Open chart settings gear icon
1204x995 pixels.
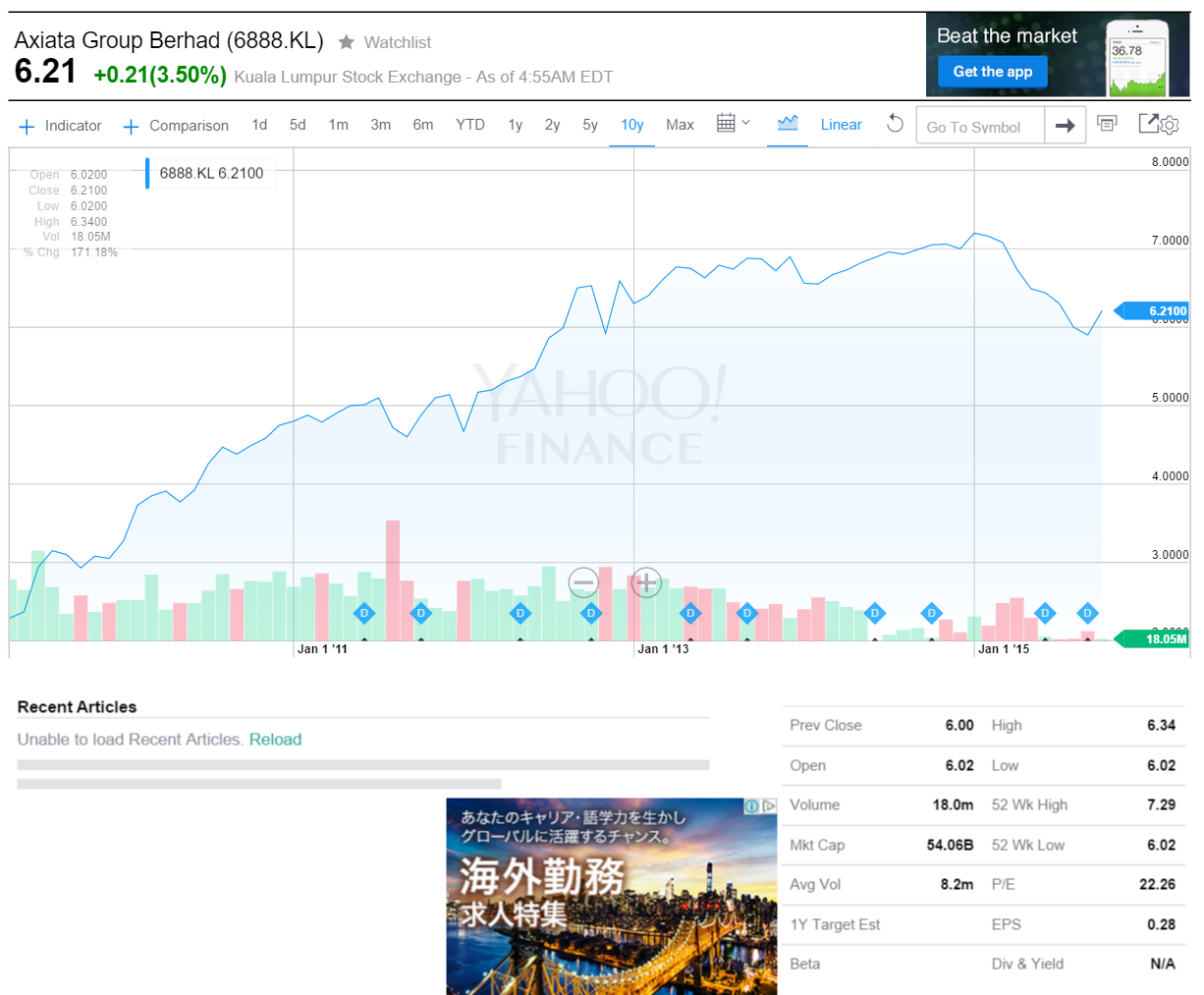(x=1169, y=126)
